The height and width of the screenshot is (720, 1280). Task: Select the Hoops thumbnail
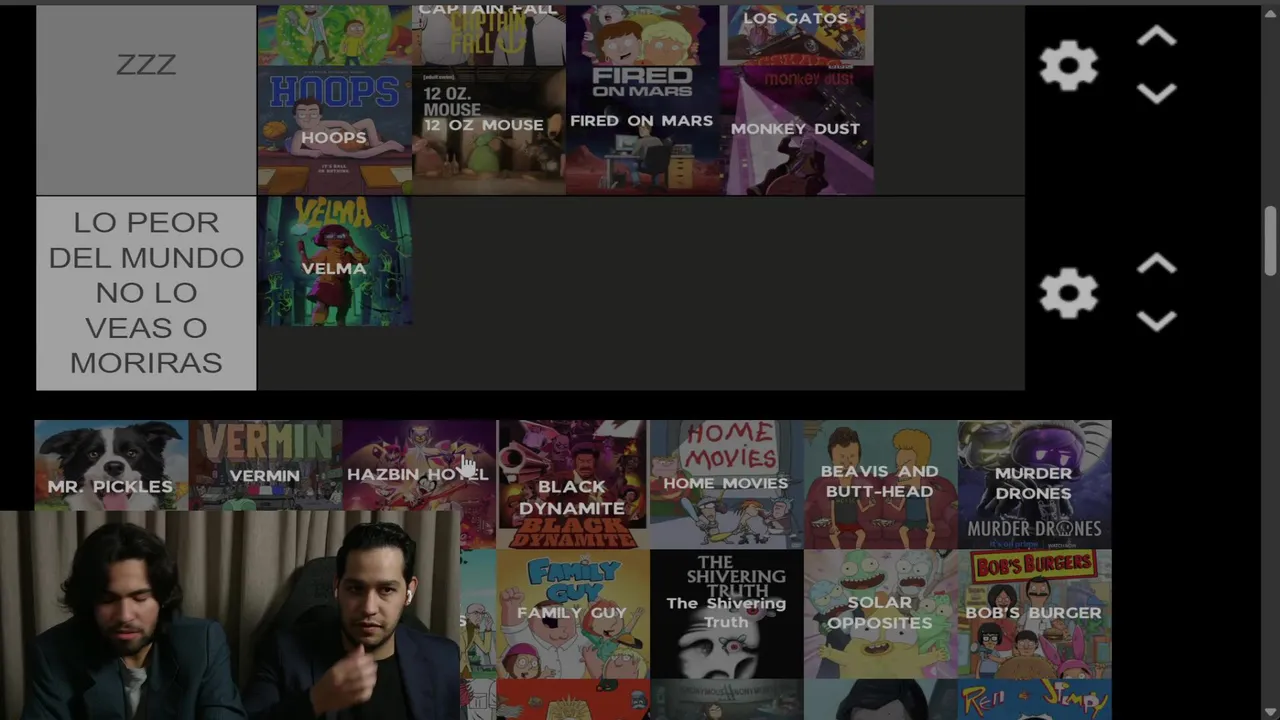334,130
